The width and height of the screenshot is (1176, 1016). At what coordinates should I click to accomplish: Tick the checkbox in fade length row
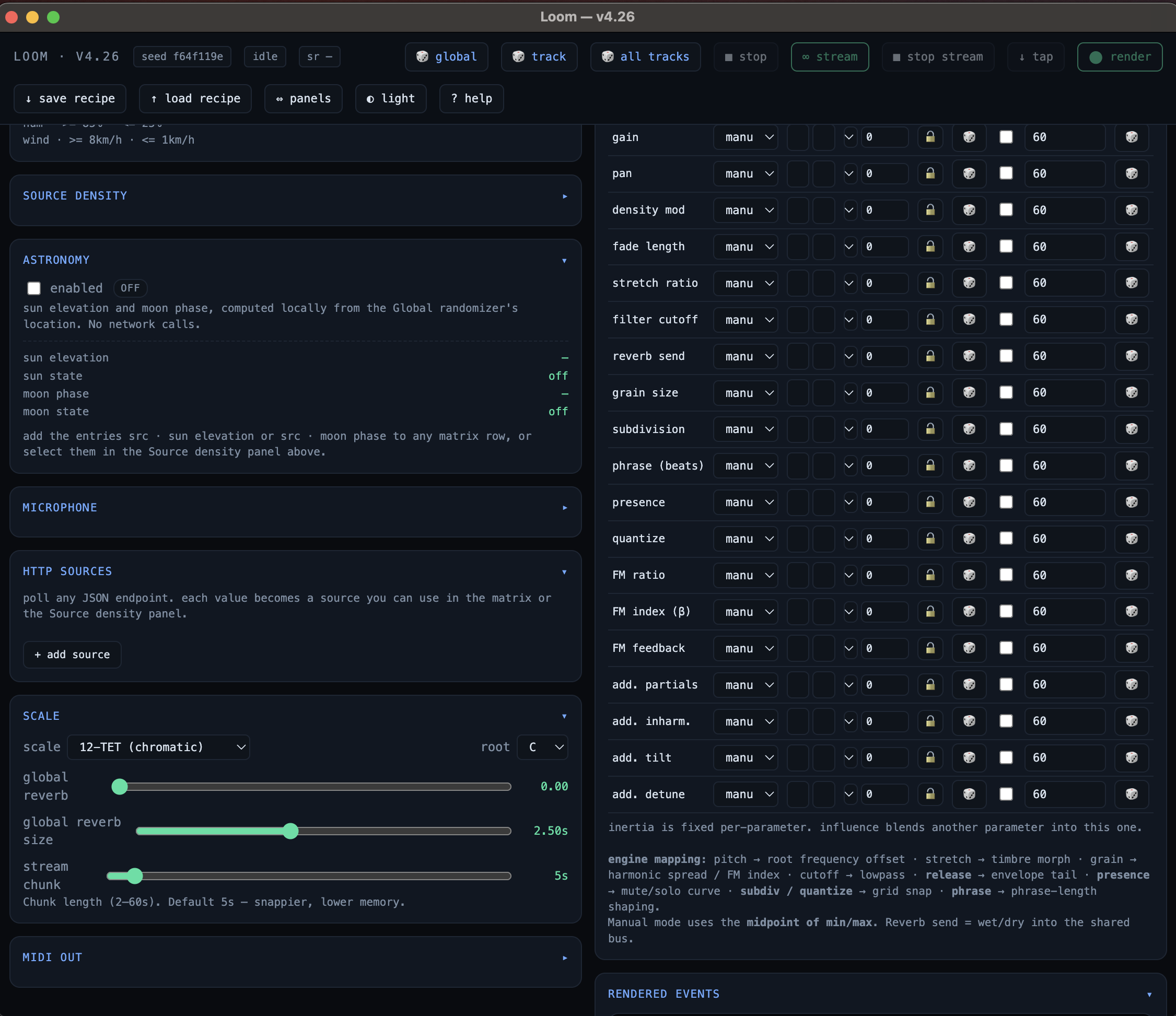(x=1006, y=247)
